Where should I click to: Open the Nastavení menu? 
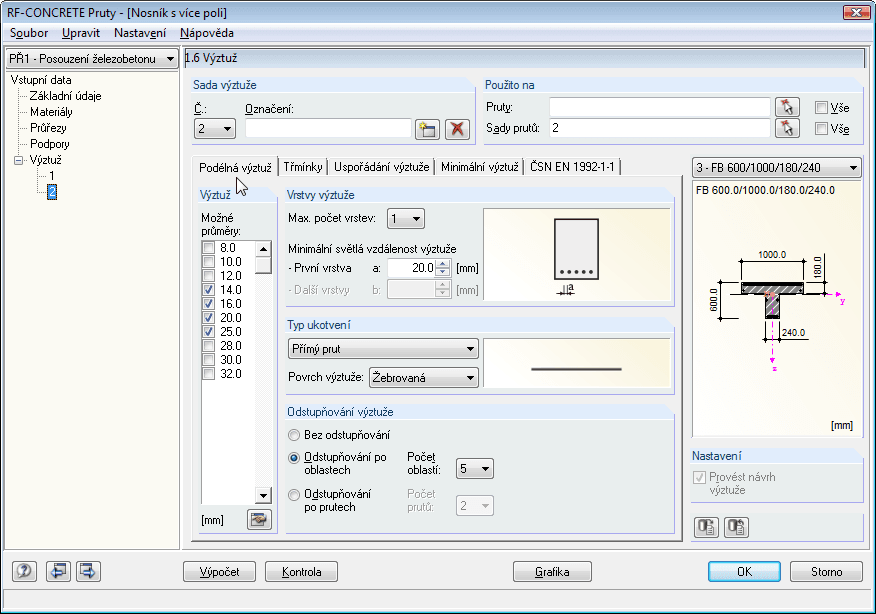(140, 33)
